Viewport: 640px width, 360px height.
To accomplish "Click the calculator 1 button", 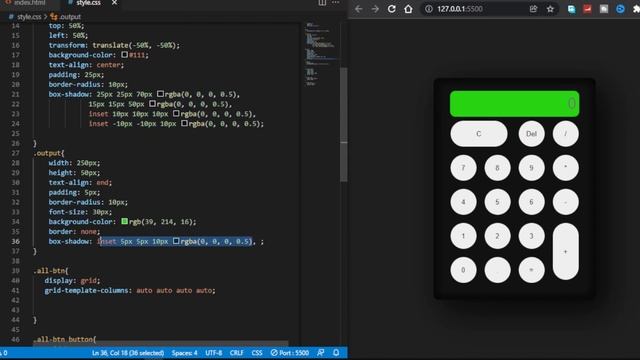I will point(463,236).
